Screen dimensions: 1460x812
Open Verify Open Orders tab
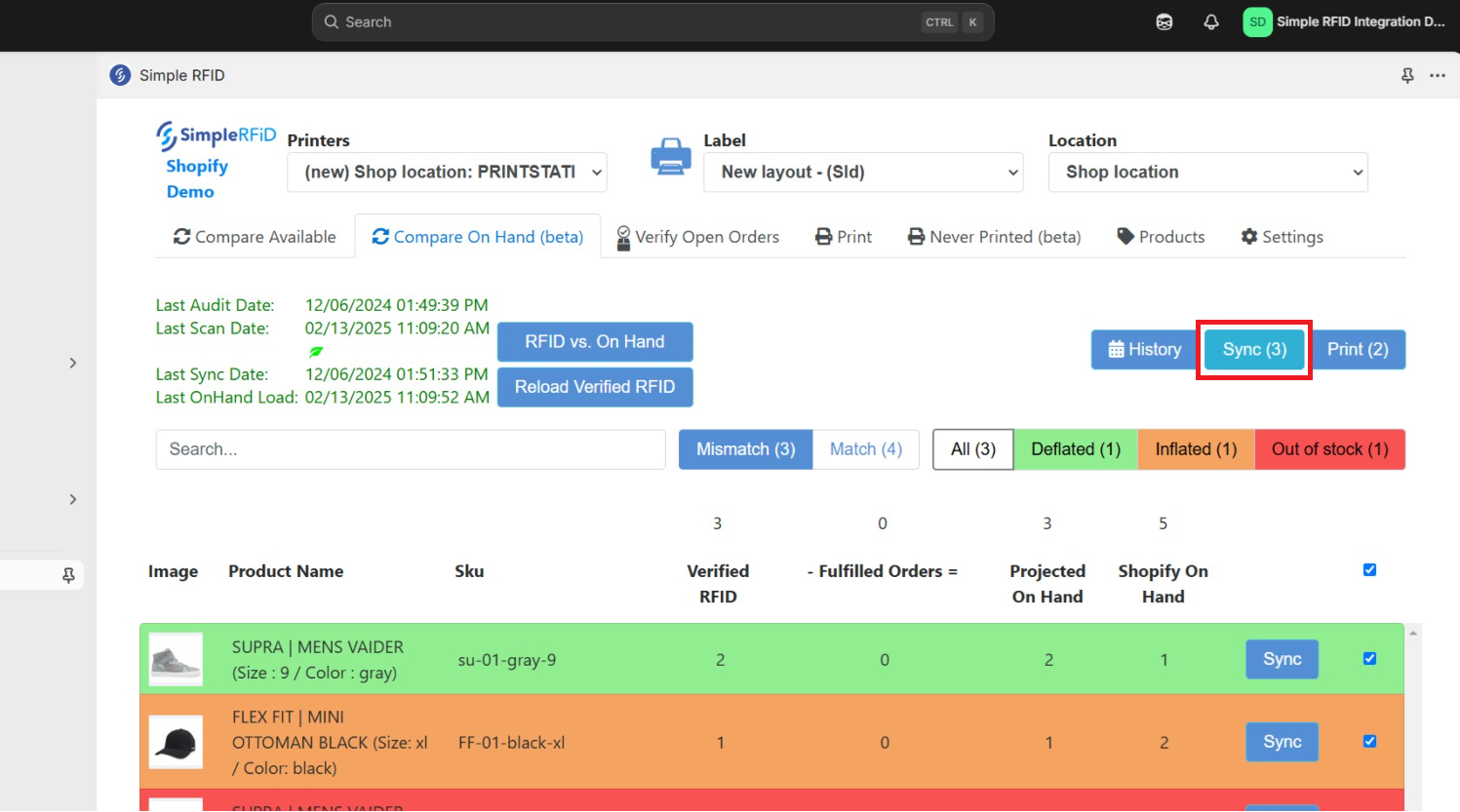point(698,237)
